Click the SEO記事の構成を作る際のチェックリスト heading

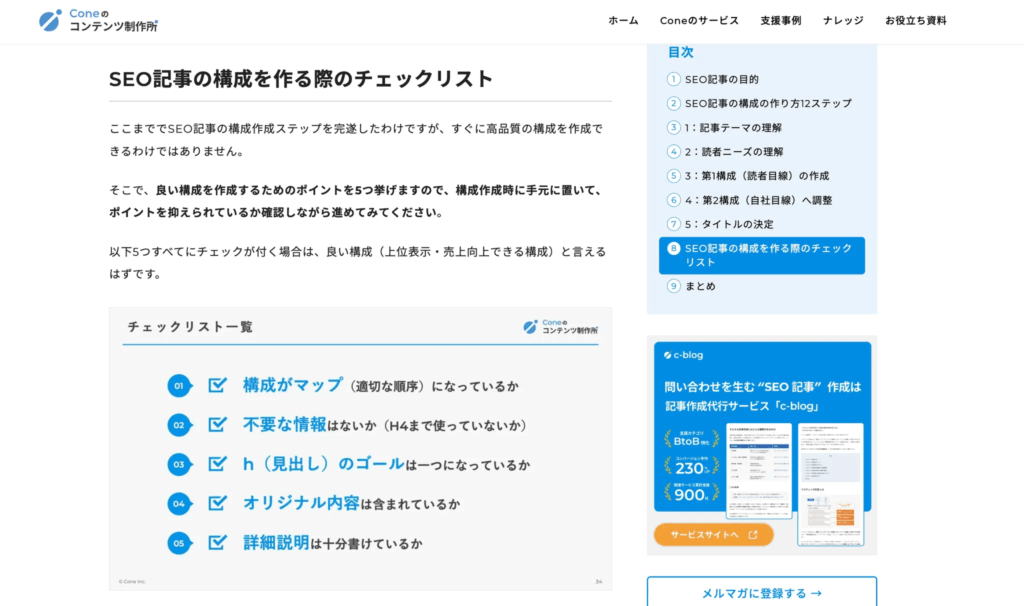(301, 79)
